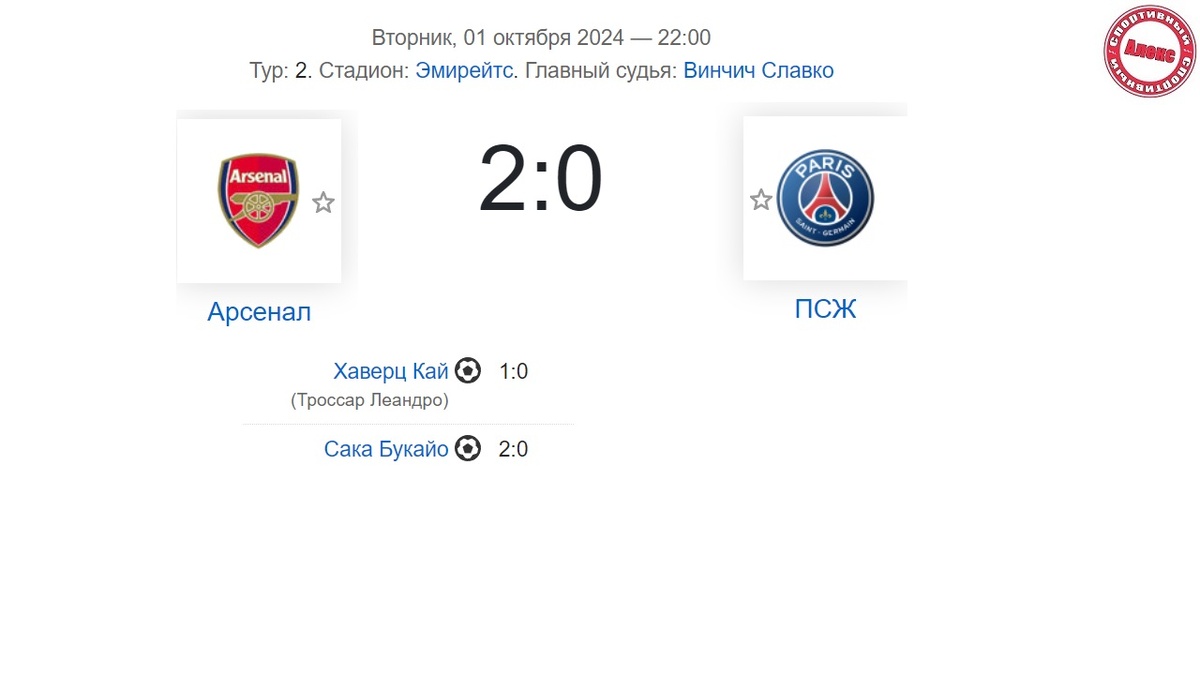Click the large 2:0 final score
1200x675 pixels.
(540, 180)
